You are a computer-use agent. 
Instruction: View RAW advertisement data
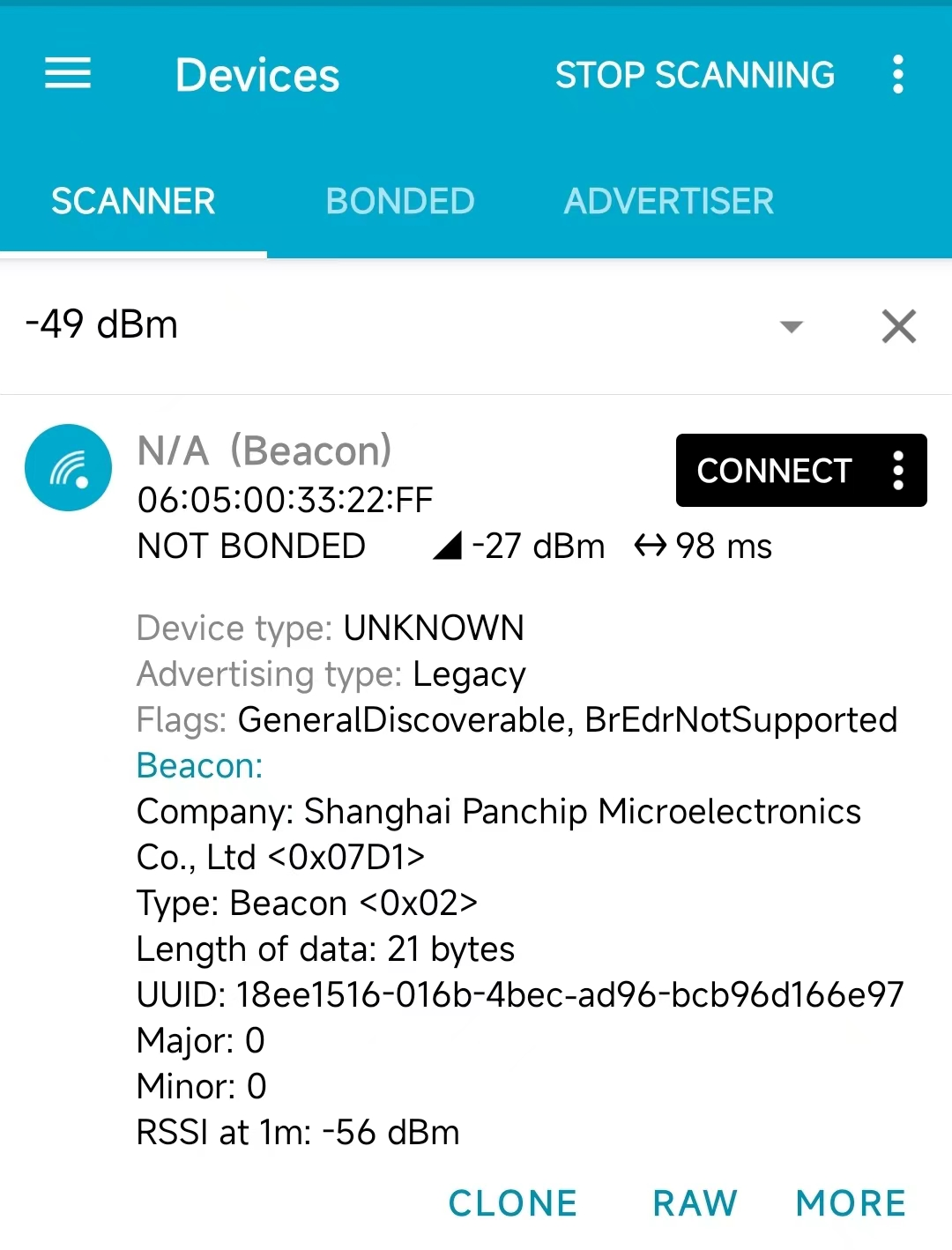[695, 1203]
